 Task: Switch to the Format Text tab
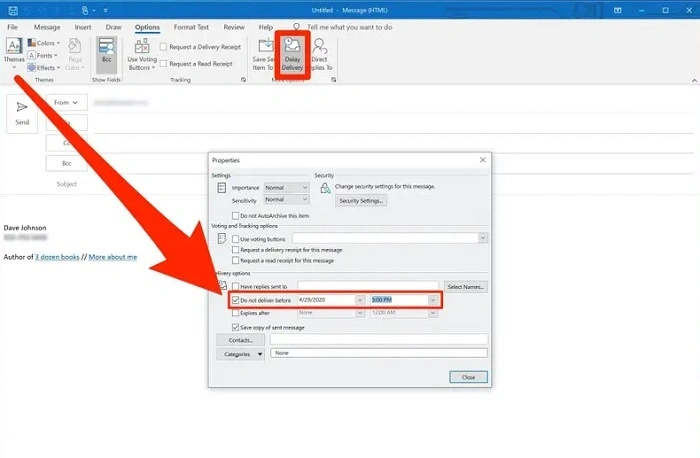191,27
